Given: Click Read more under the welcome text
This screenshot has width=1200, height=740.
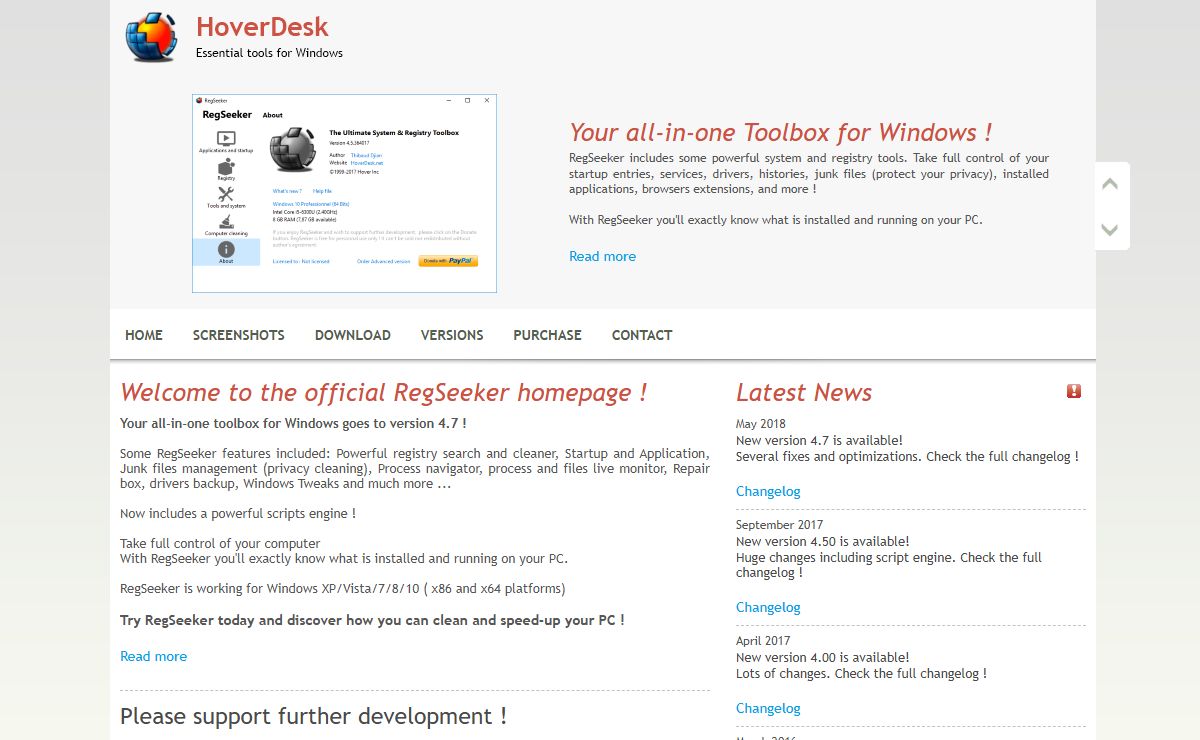Looking at the screenshot, I should click(x=153, y=656).
